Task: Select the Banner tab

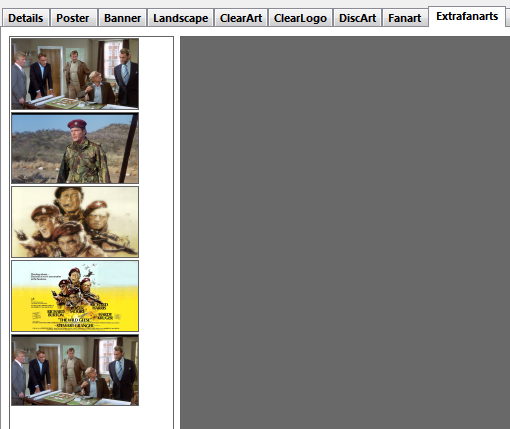Action: click(122, 18)
